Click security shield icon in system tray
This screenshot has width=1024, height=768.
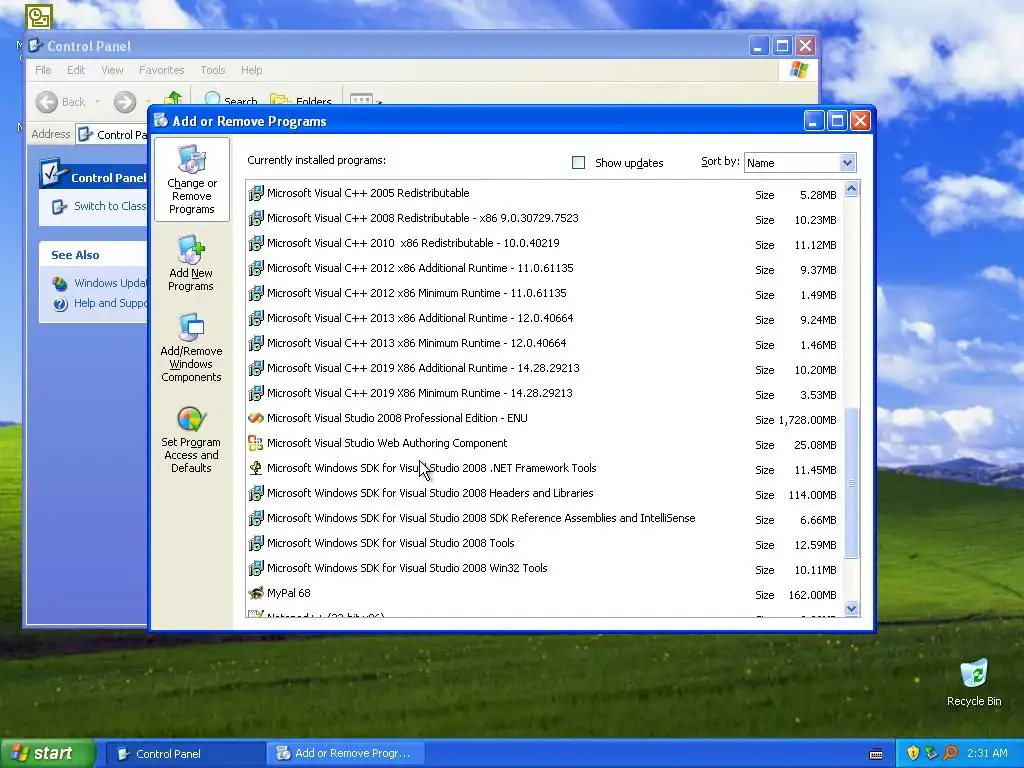(x=913, y=753)
